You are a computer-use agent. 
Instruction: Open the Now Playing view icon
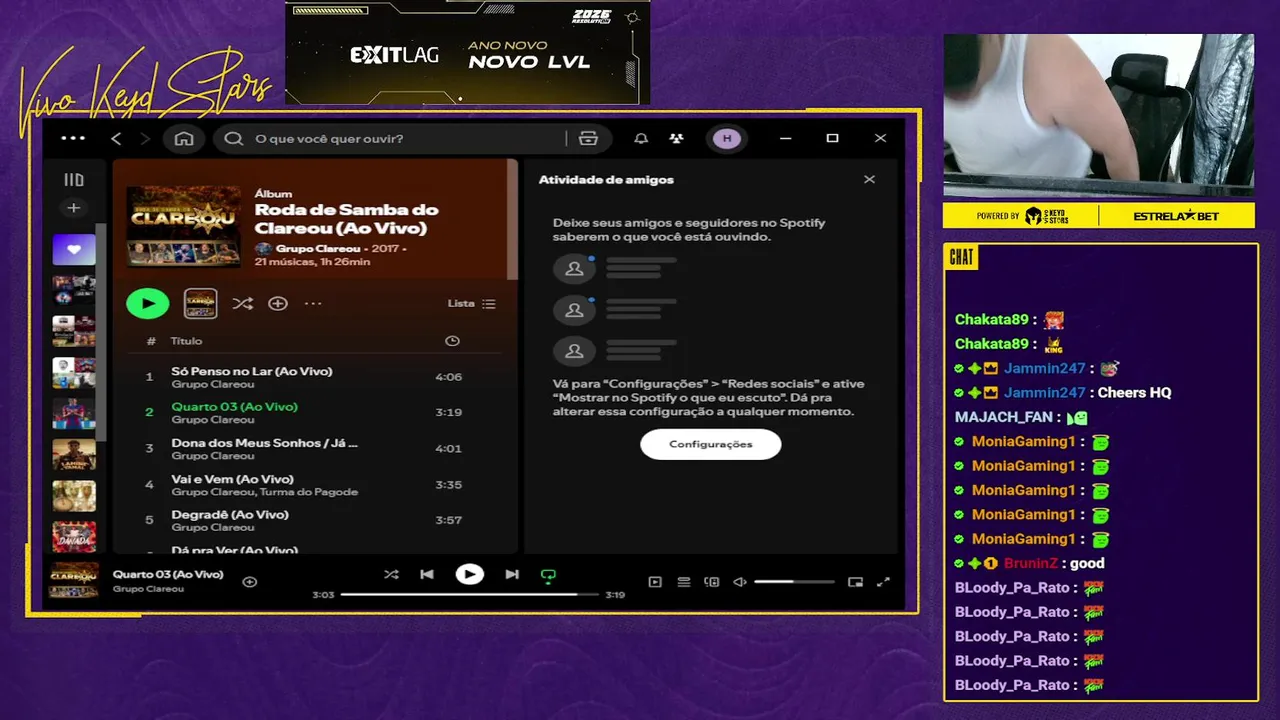pyautogui.click(x=655, y=582)
